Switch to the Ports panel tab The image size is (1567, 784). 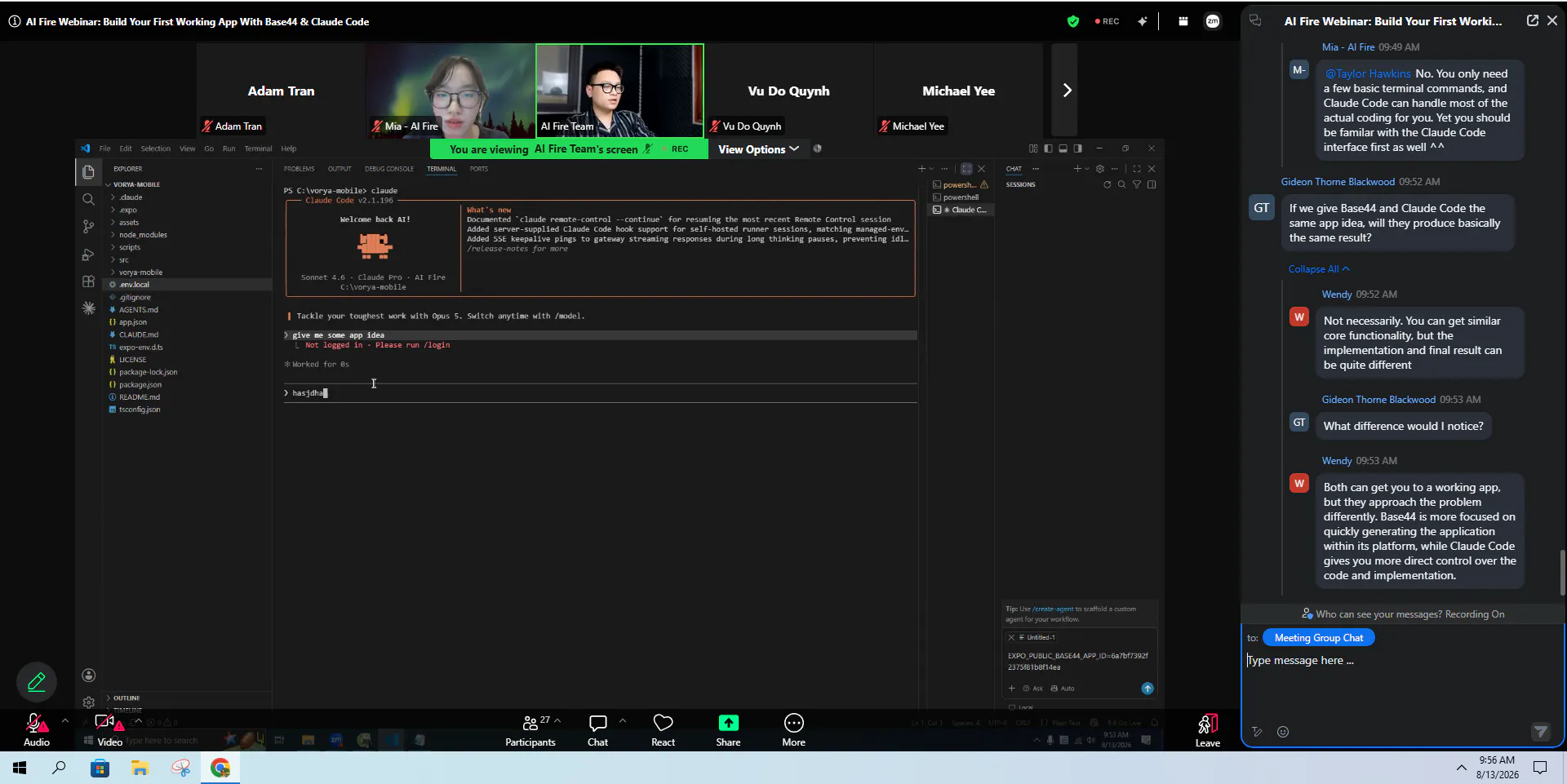[x=479, y=169]
